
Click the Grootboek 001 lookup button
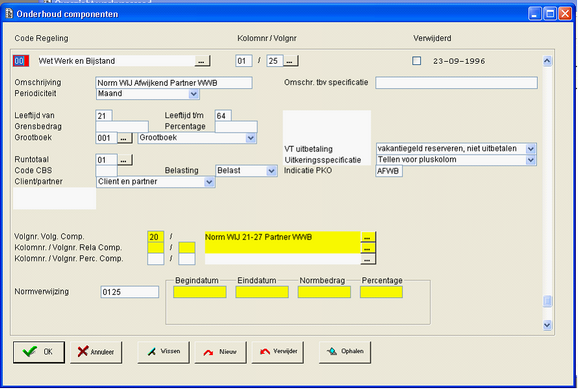coord(125,138)
